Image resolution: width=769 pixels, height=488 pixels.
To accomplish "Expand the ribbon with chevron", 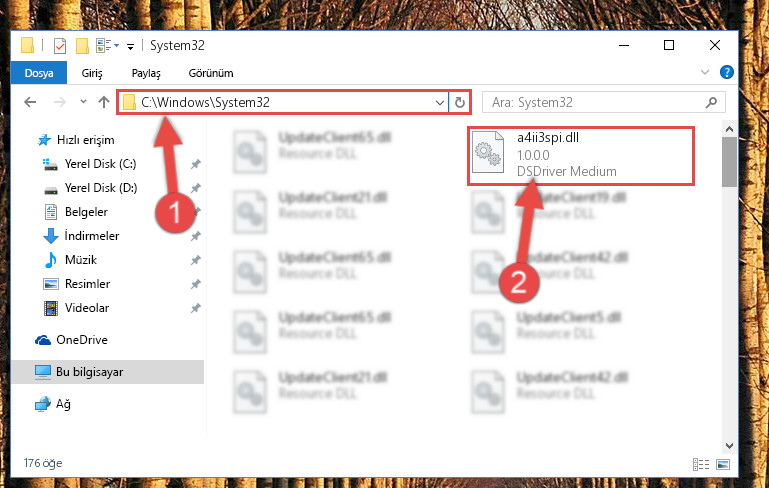I will pyautogui.click(x=705, y=72).
